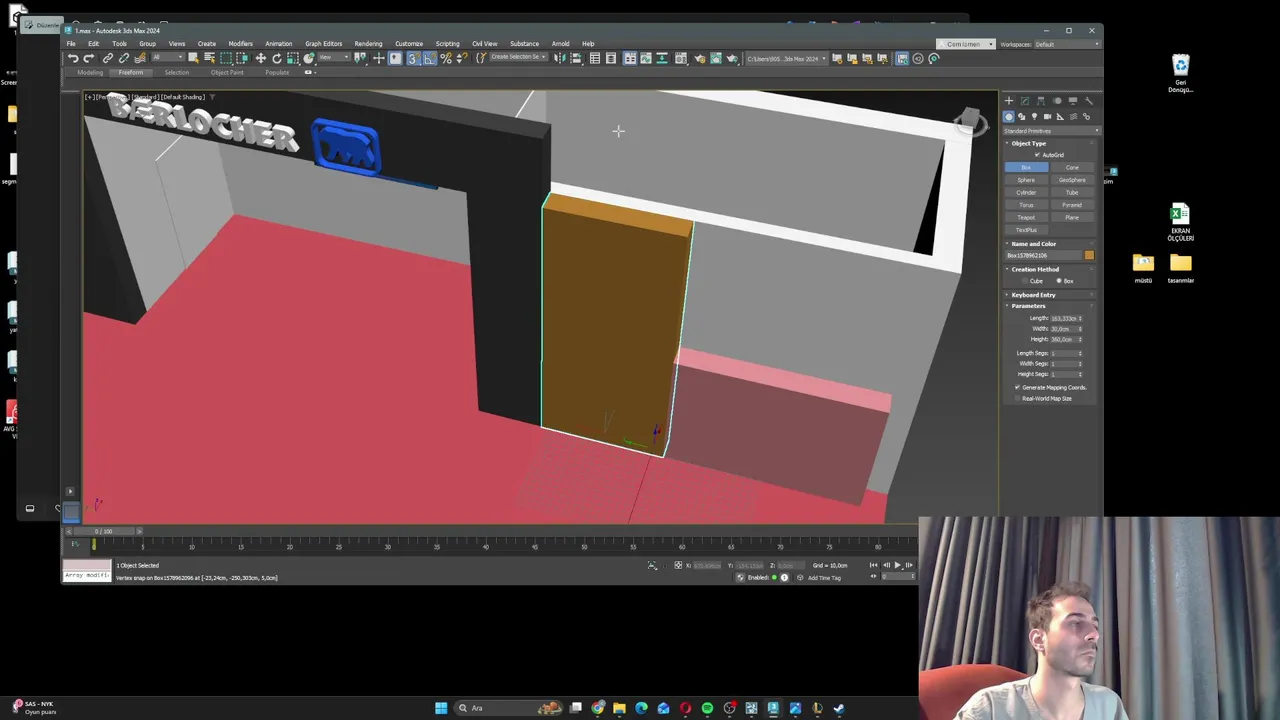
Task: Click the Length parameter value field
Action: [x=1063, y=318]
